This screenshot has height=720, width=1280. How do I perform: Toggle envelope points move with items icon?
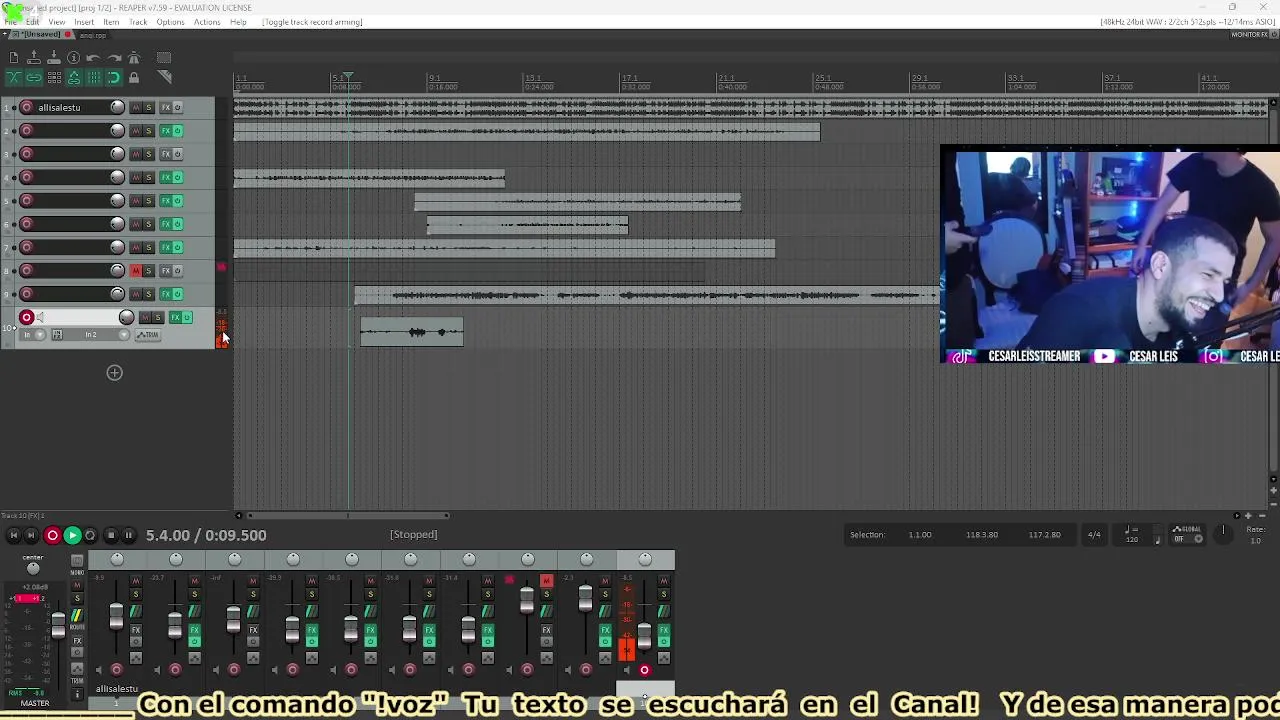pos(74,78)
